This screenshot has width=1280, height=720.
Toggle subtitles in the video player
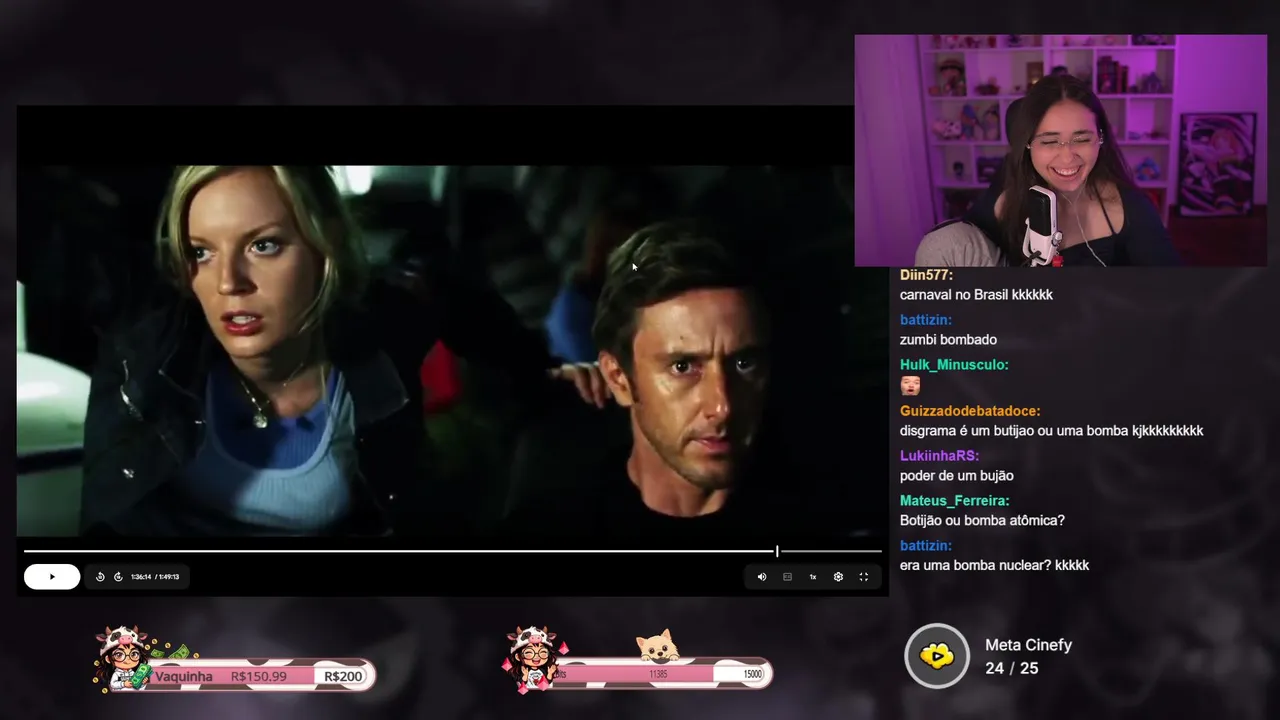coord(787,577)
